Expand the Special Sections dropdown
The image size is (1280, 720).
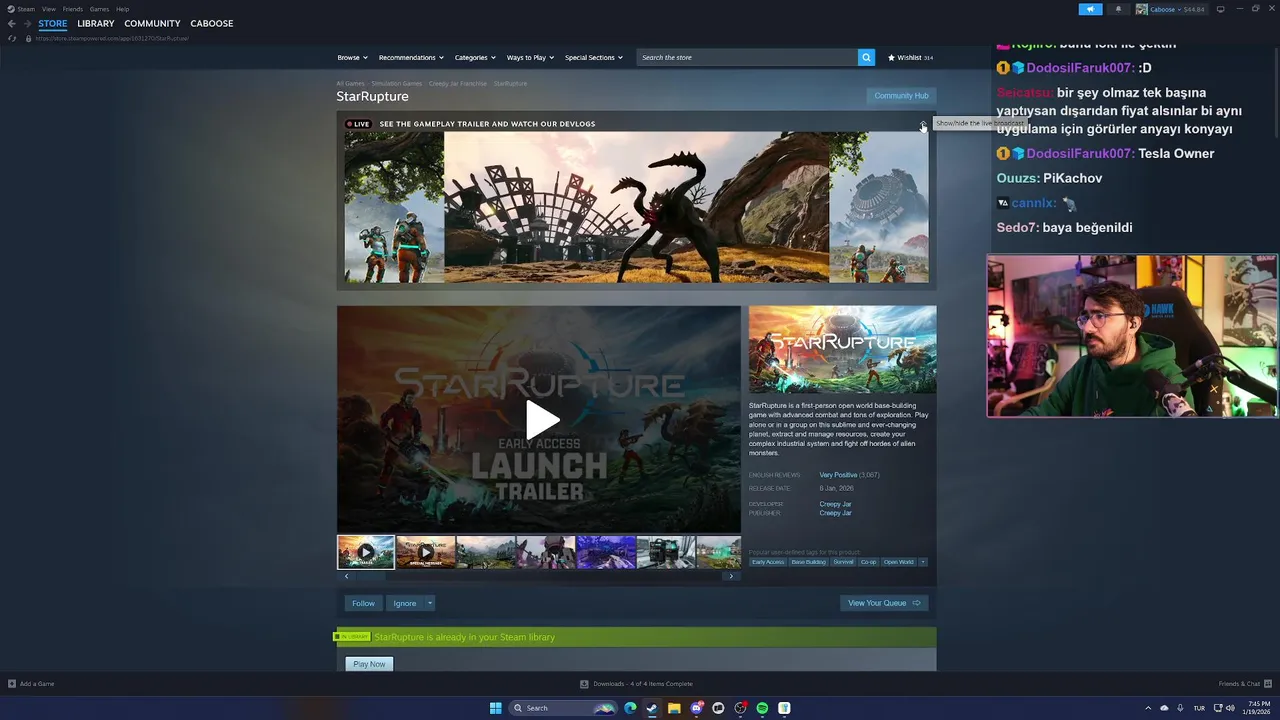coord(594,57)
